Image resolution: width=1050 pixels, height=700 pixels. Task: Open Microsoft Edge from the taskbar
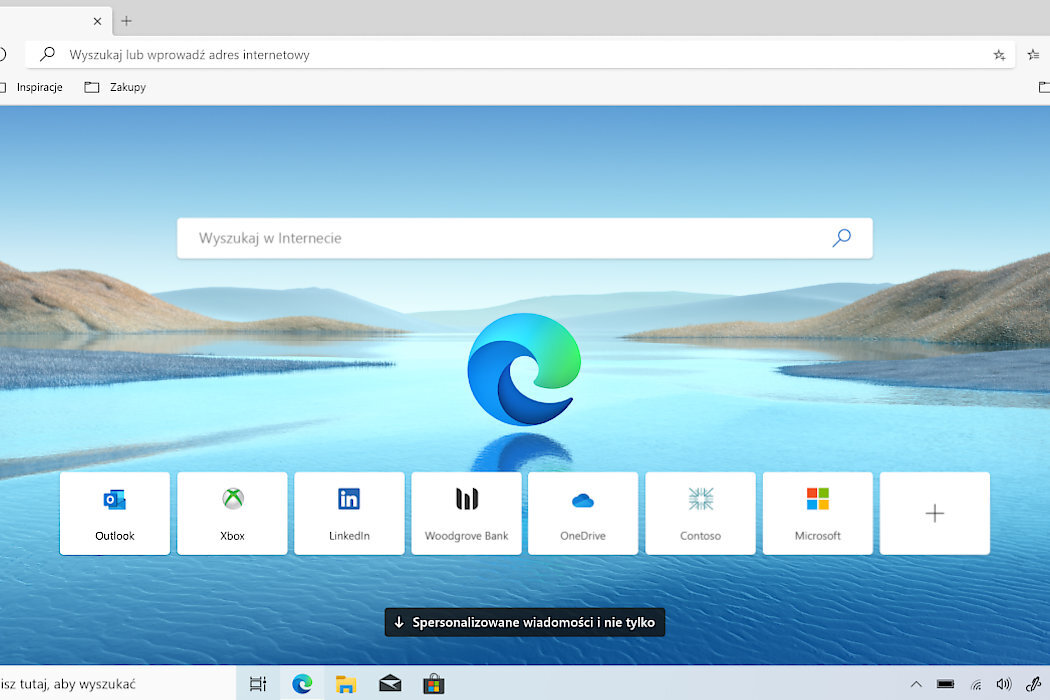click(x=302, y=684)
